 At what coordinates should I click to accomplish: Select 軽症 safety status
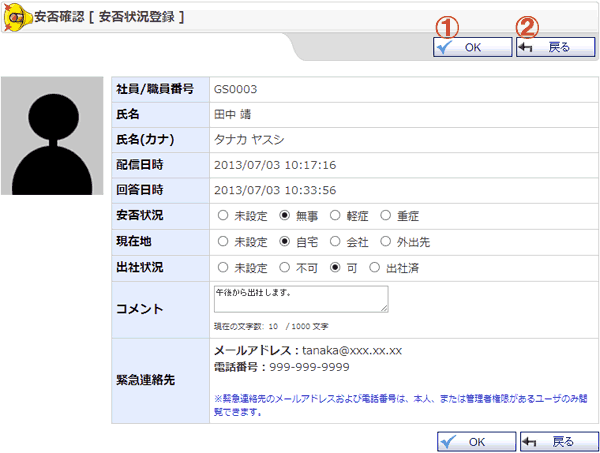tap(335, 215)
